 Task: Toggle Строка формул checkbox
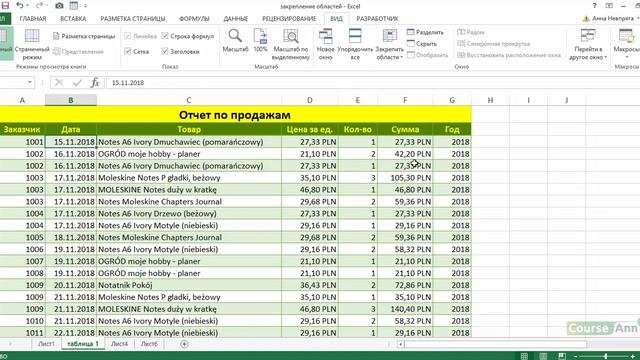point(165,36)
